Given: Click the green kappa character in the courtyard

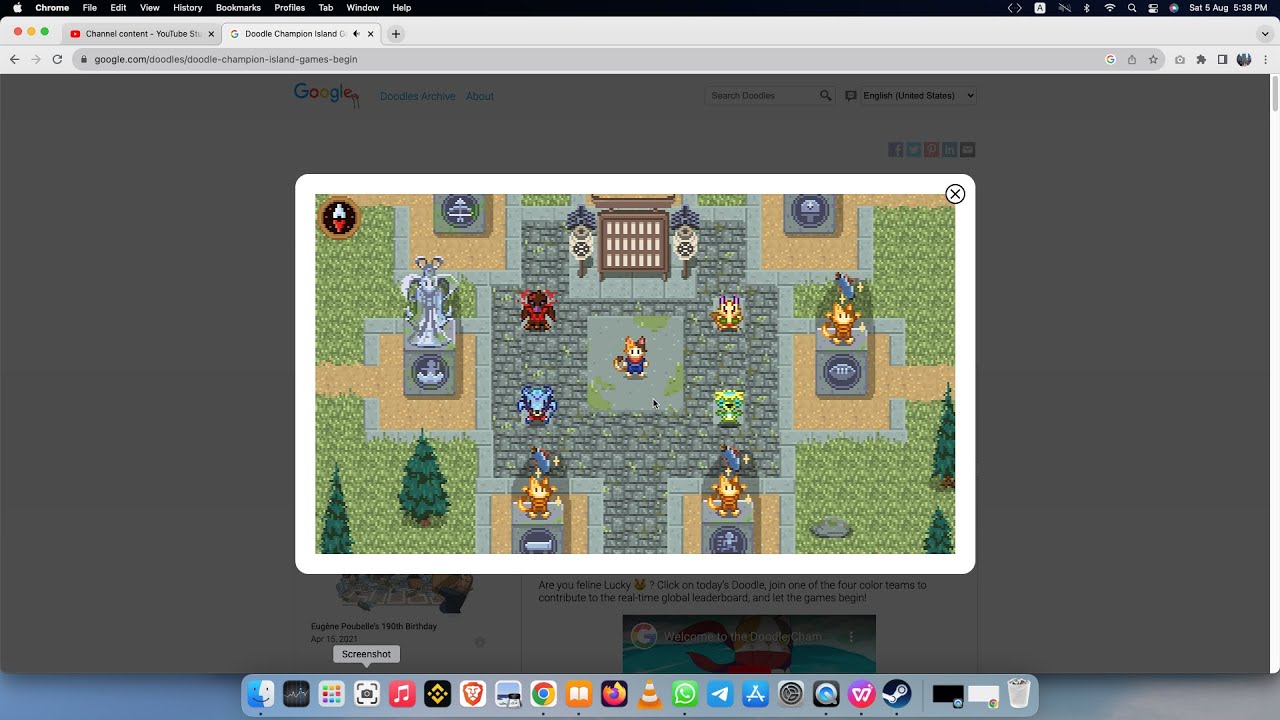Looking at the screenshot, I should [728, 408].
